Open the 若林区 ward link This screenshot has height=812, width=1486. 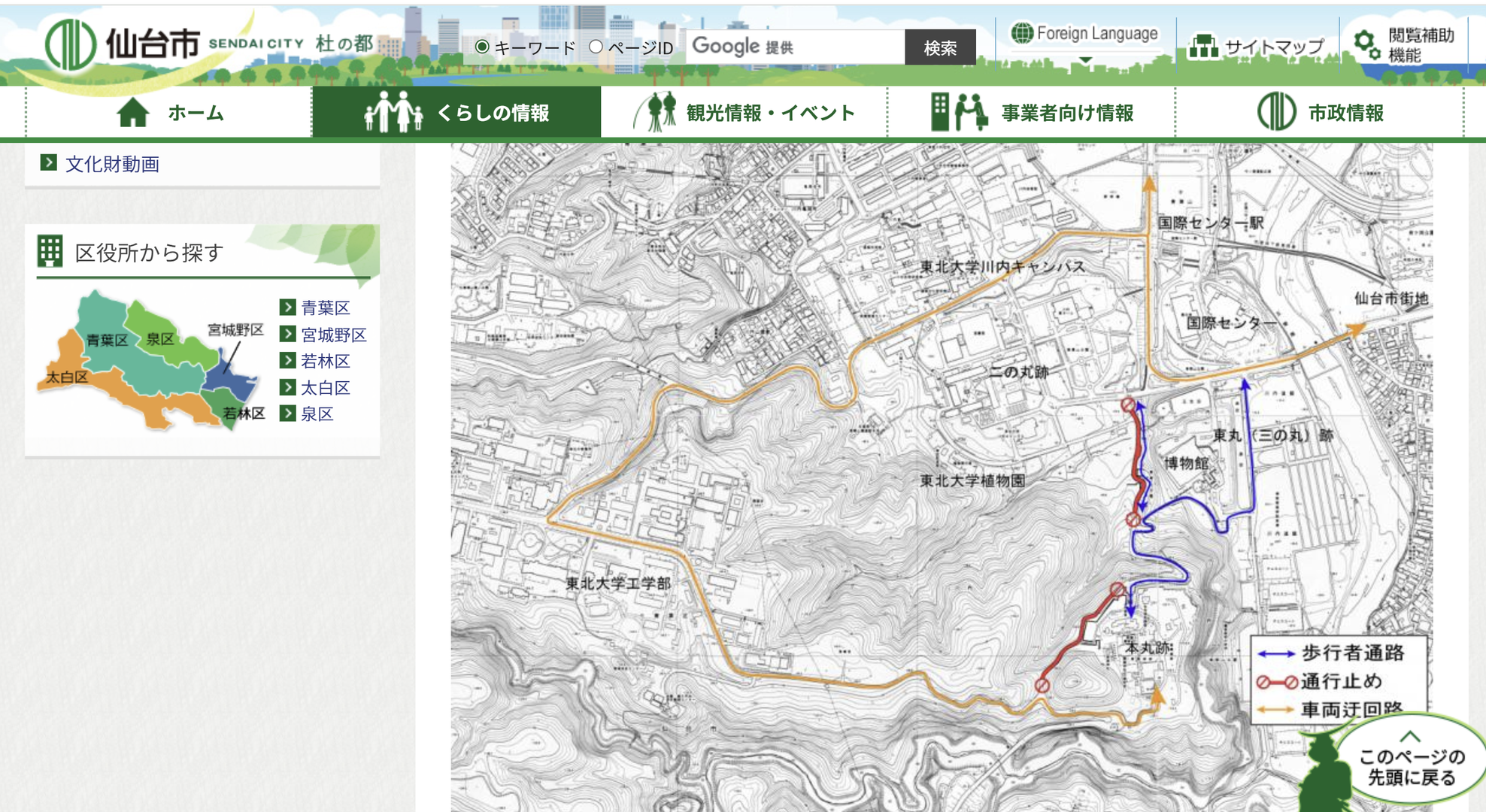pos(325,361)
